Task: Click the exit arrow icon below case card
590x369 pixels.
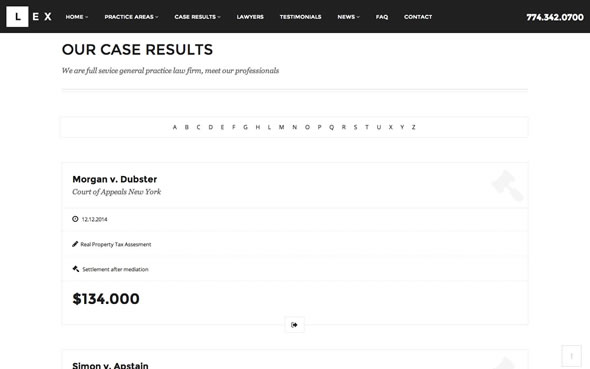Action: tap(294, 325)
